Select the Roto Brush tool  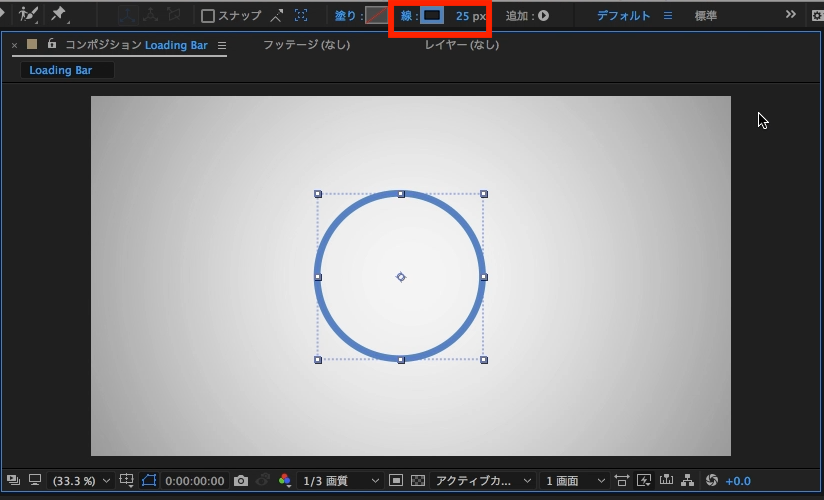tap(27, 15)
